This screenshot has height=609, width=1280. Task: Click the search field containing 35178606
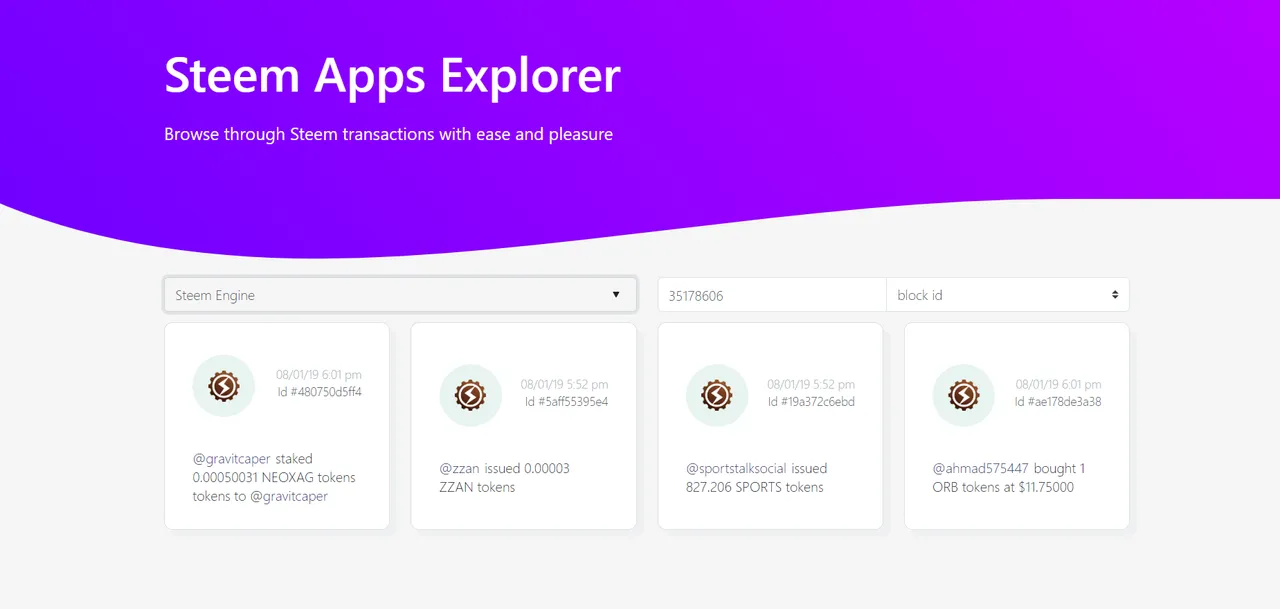[771, 295]
